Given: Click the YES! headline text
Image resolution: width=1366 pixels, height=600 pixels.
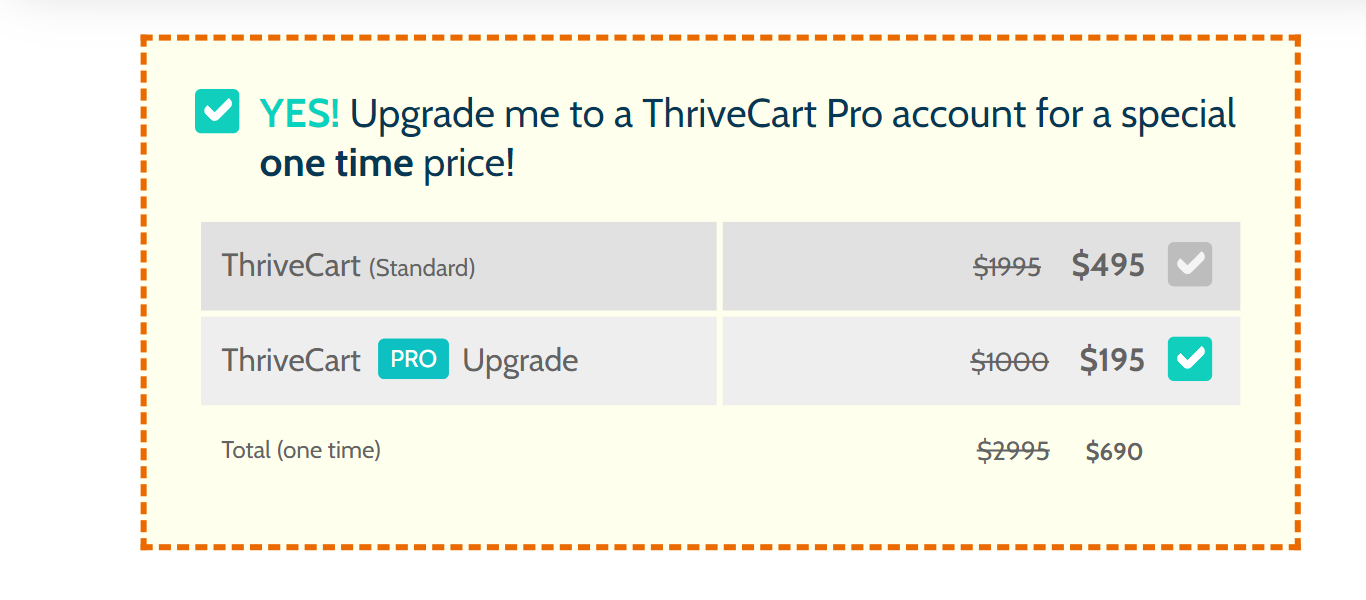Looking at the screenshot, I should (x=300, y=114).
